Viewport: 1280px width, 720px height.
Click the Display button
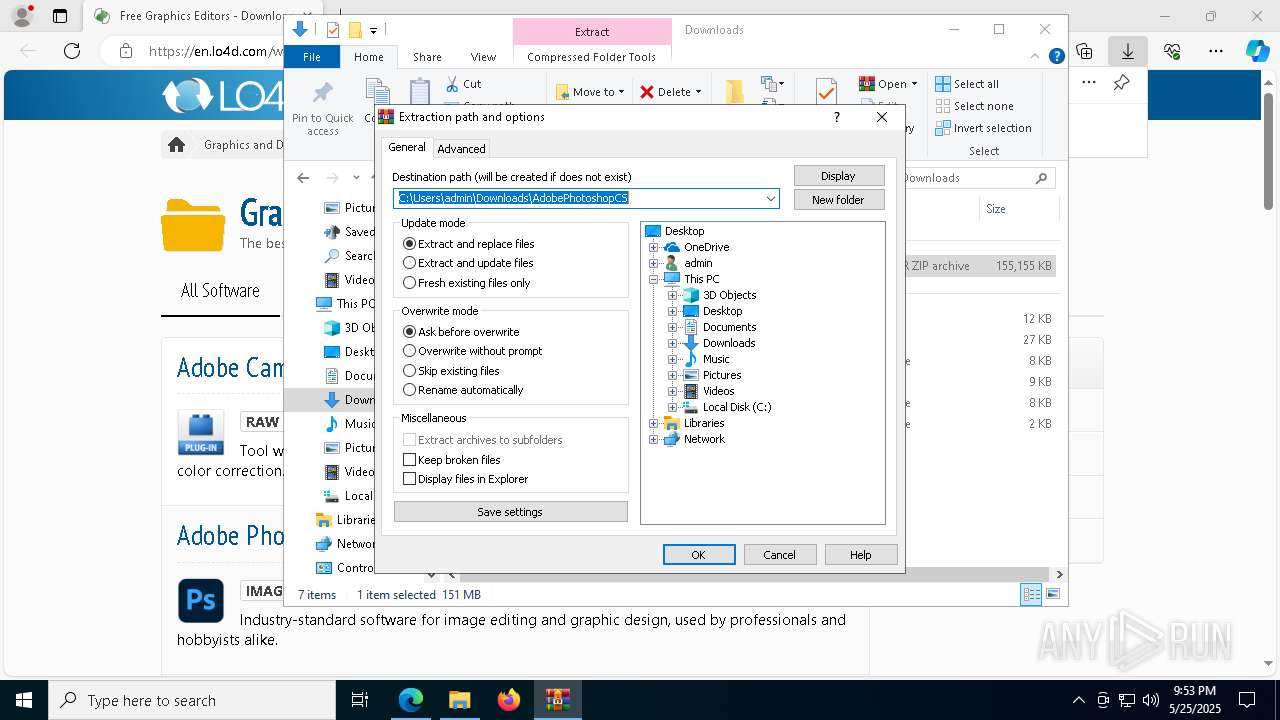click(838, 176)
